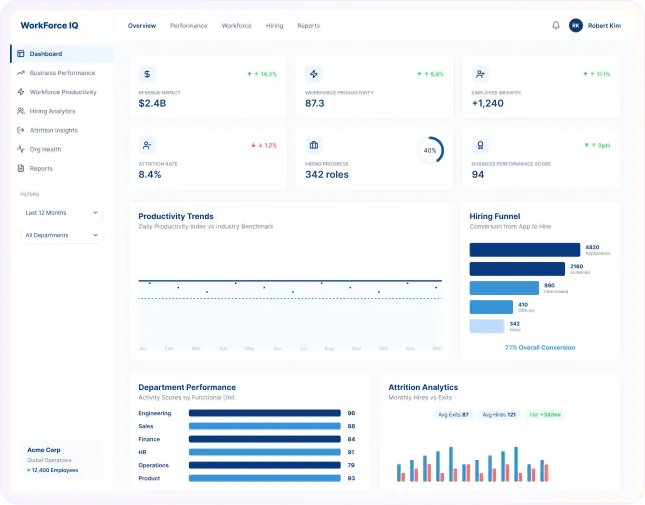
Task: Open Org Health in sidebar
Action: pos(62,149)
